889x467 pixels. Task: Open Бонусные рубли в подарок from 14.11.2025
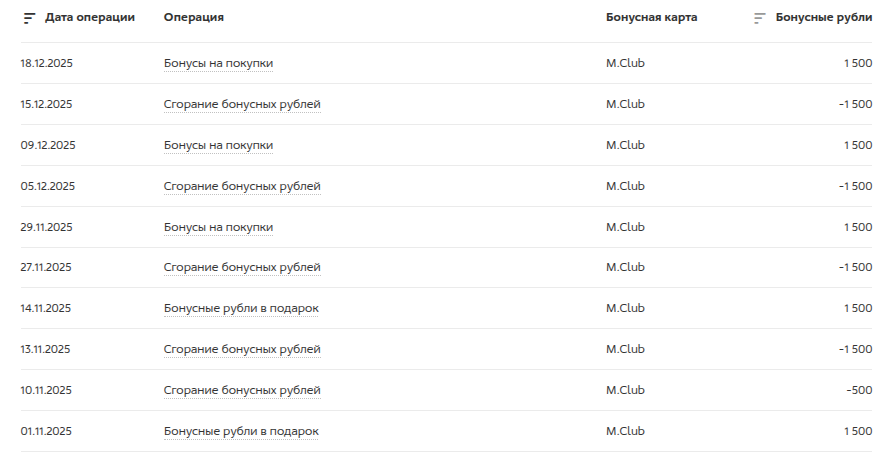pyautogui.click(x=241, y=308)
